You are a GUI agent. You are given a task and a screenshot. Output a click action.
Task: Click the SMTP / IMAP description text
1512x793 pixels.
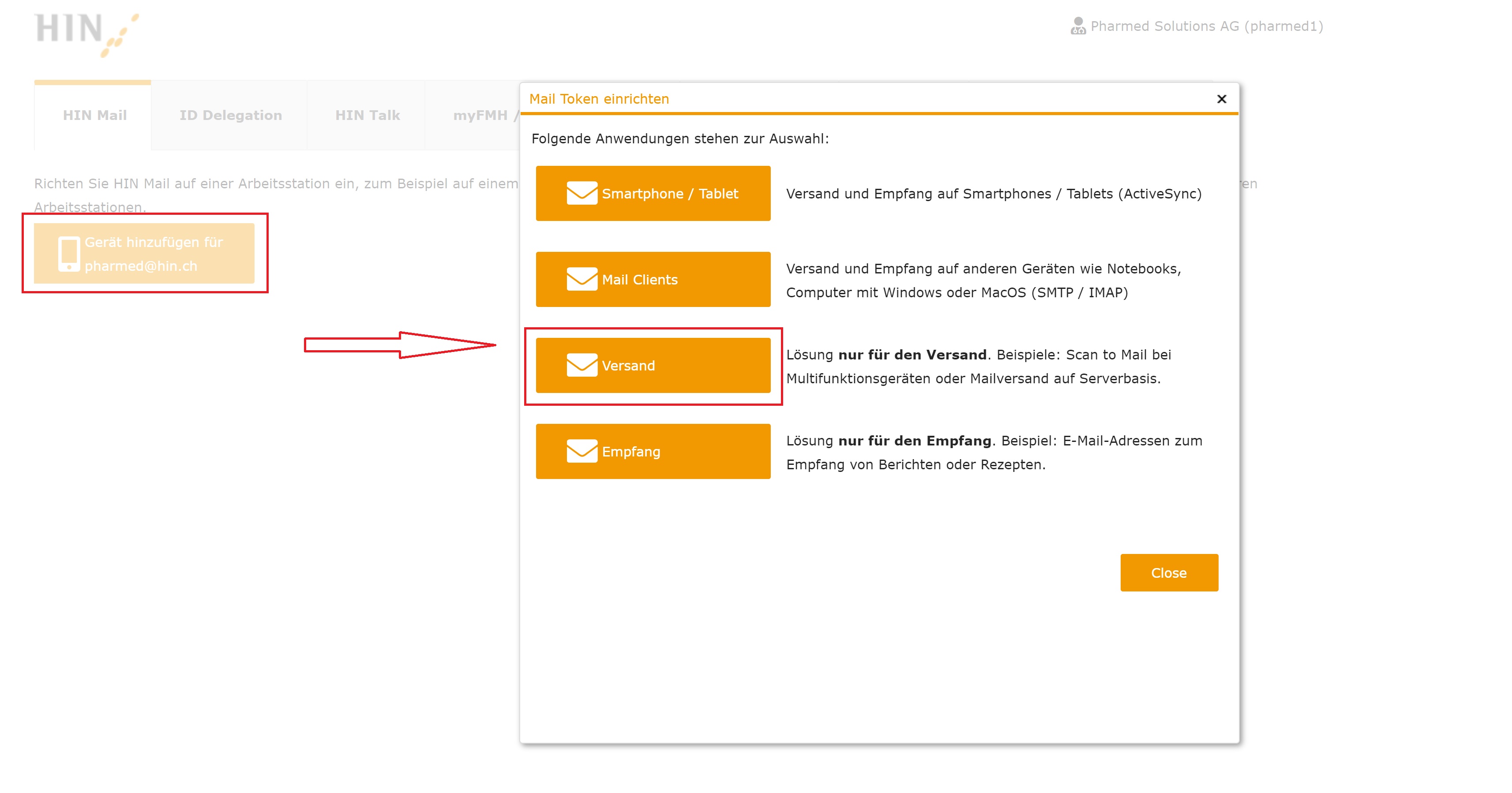tap(983, 281)
